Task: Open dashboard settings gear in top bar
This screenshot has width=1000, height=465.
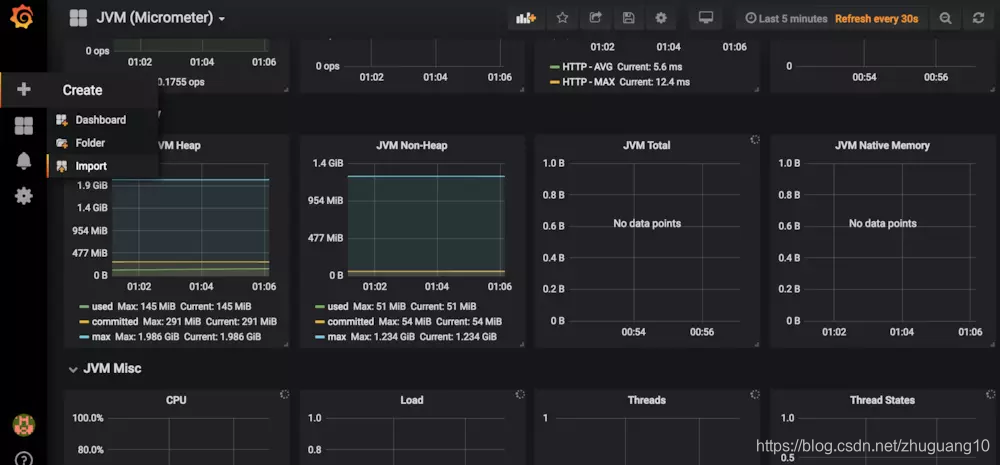Action: click(661, 18)
